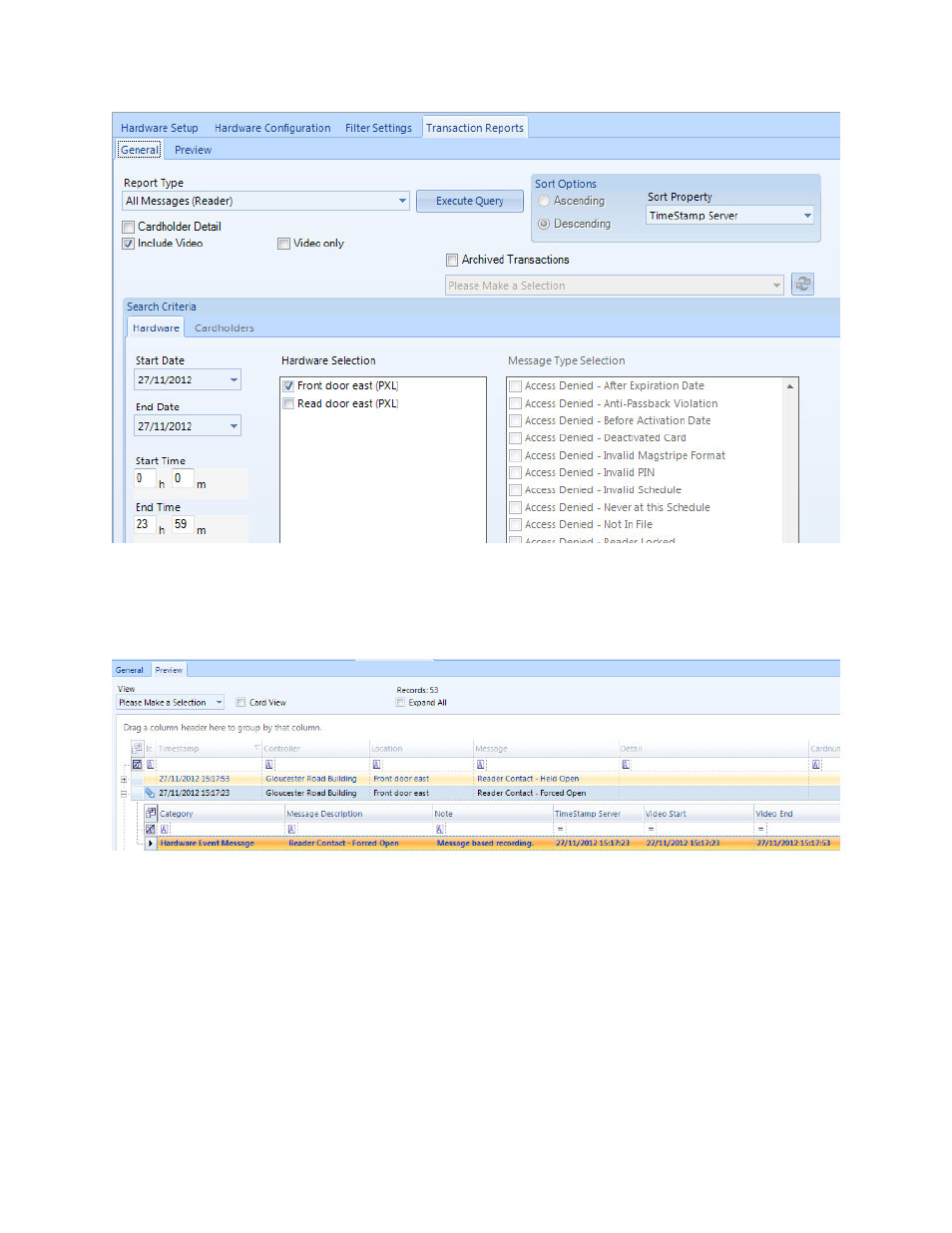Click the filter icon under Timestamp column
The image size is (952, 1233).
click(x=151, y=765)
